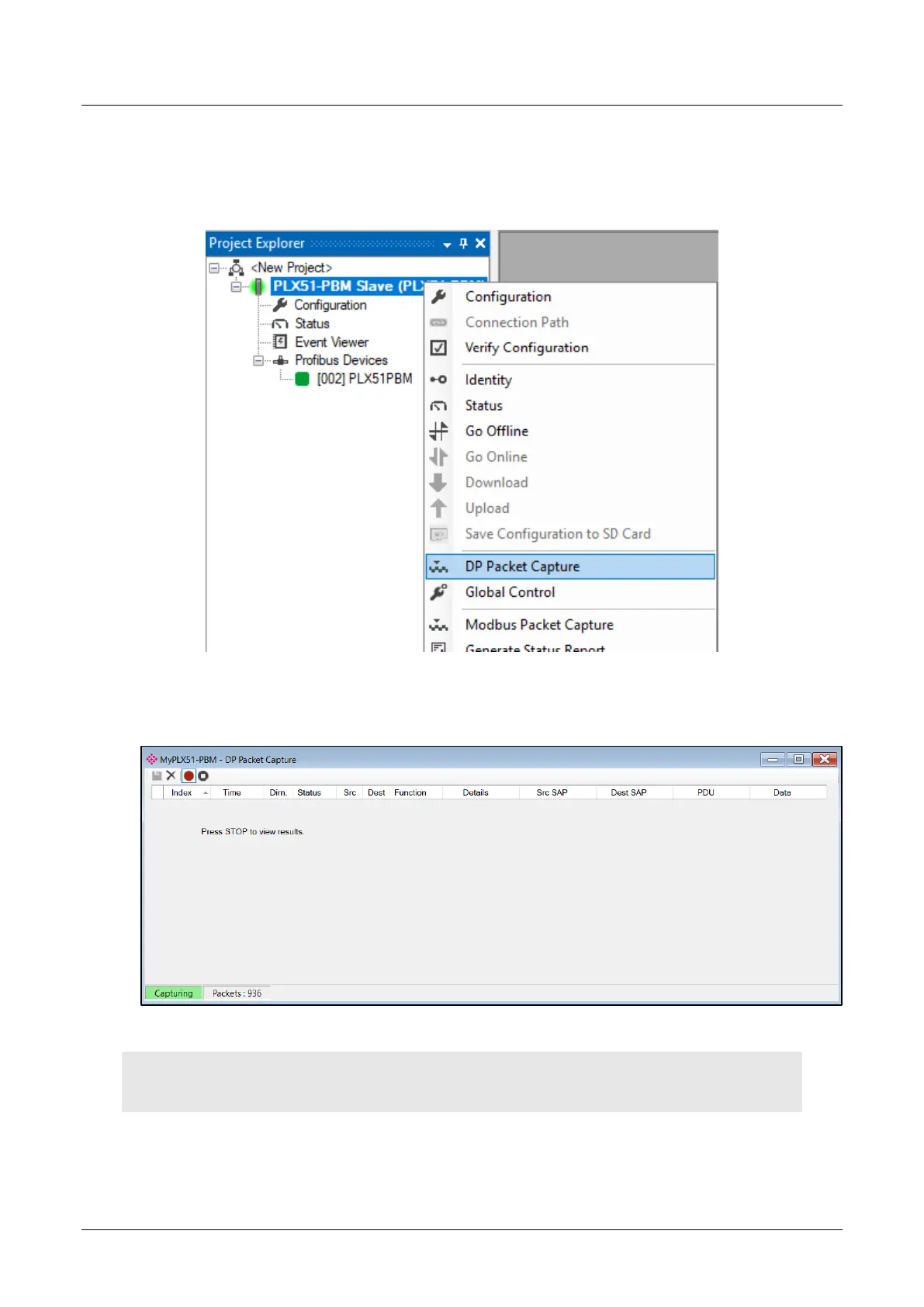924x1307 pixels.
Task: Minimize the DP Packet Capture window
Action: coord(773,759)
